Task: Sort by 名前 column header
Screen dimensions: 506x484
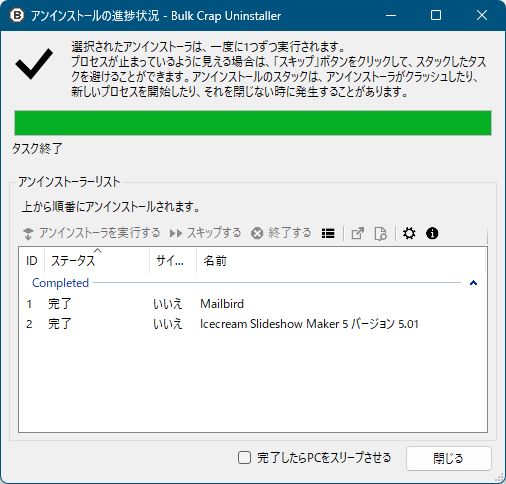Action: coord(341,260)
